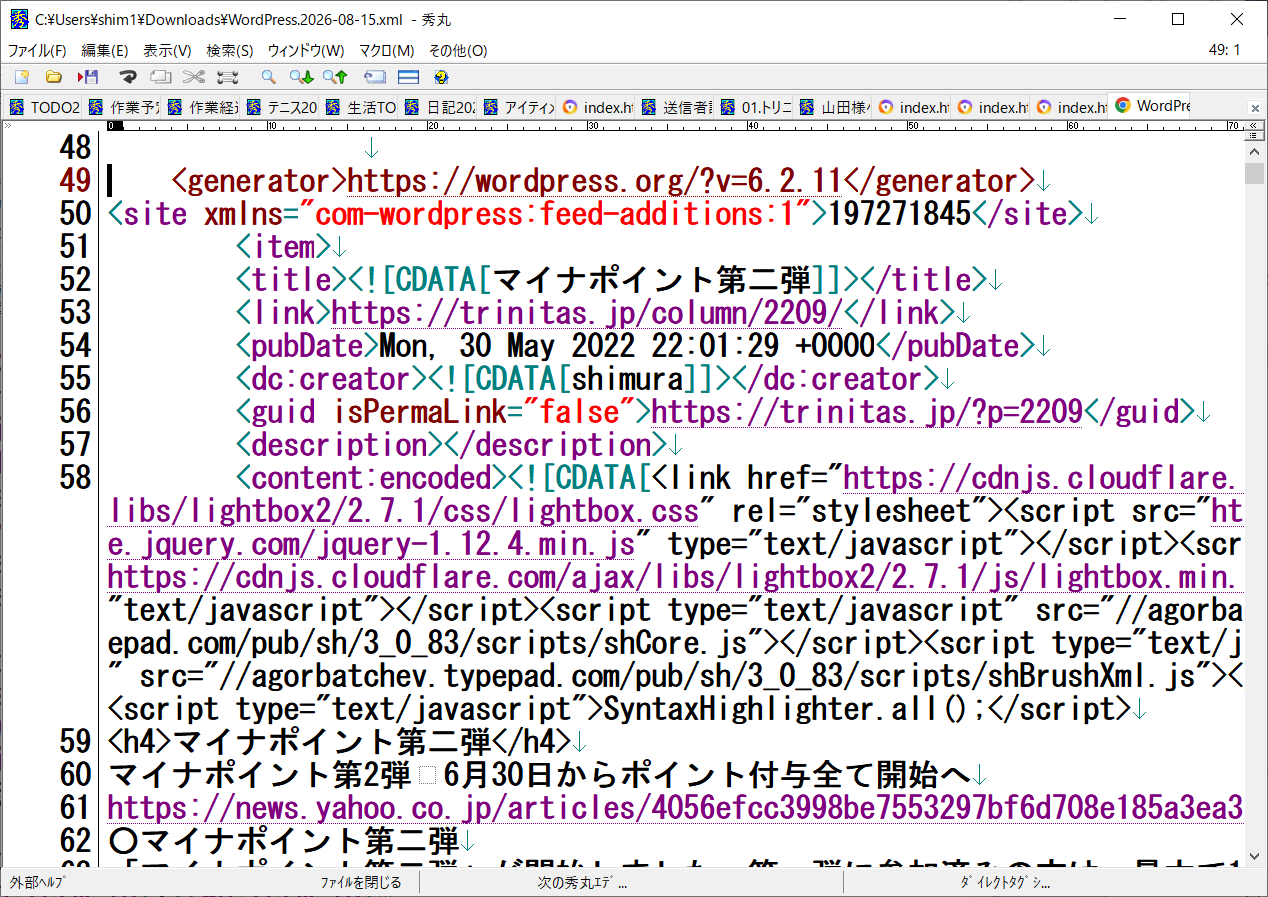
Task: Open the ファイル(F) menu
Action: click(37, 50)
